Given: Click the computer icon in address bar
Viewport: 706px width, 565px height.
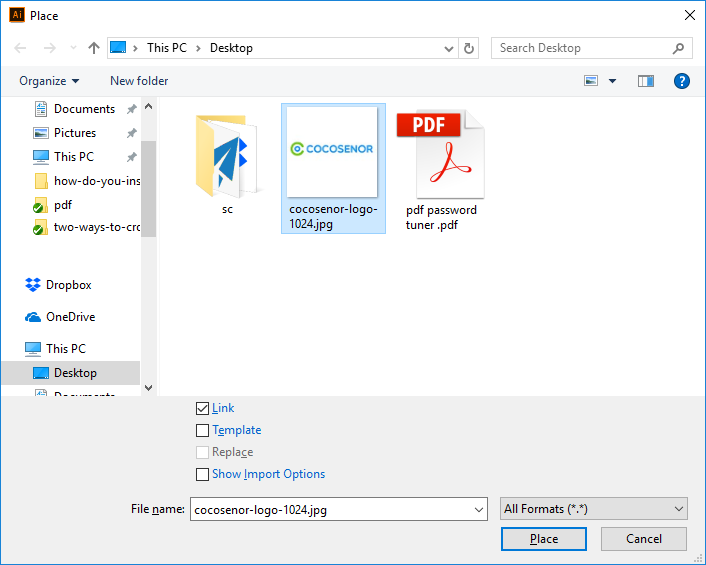Looking at the screenshot, I should pyautogui.click(x=118, y=48).
